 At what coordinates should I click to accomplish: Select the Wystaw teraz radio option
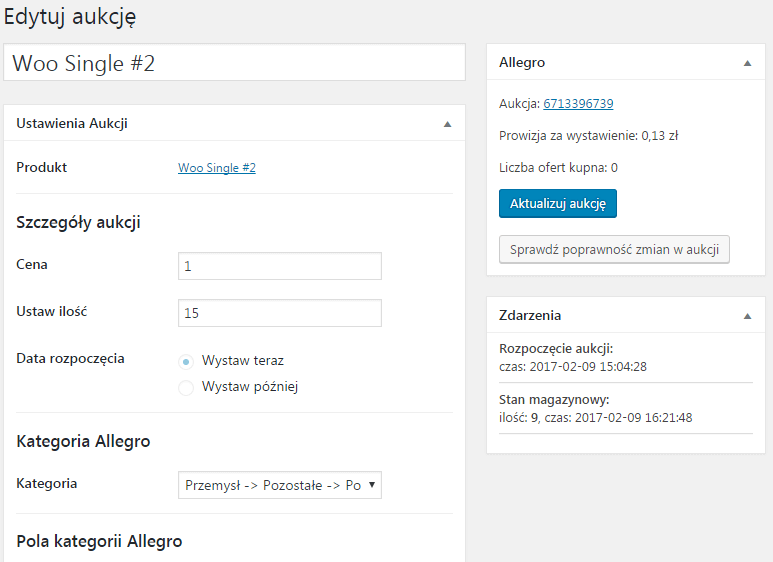coord(186,362)
